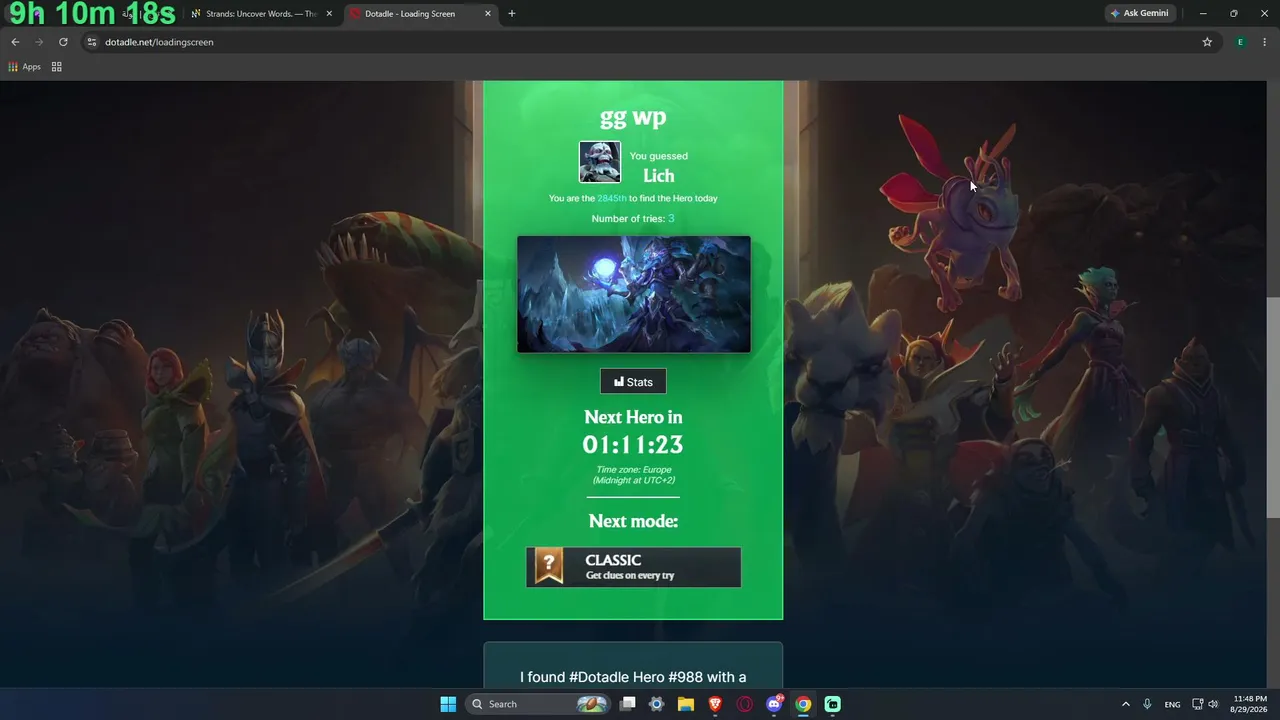Show hidden system tray icons
Image resolution: width=1280 pixels, height=720 pixels.
[x=1126, y=704]
